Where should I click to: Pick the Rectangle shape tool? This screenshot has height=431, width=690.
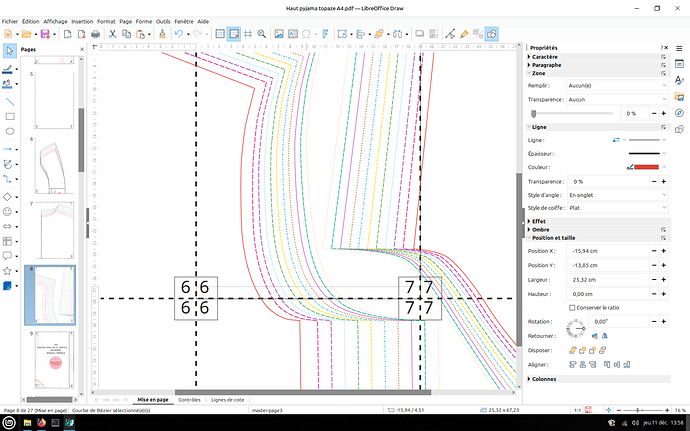(9, 116)
